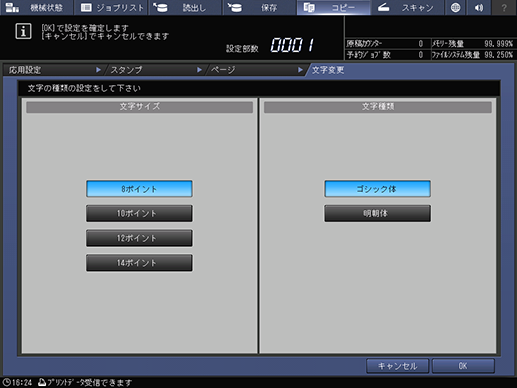Click the arrow after 応用設定 breadcrumb

[98, 70]
